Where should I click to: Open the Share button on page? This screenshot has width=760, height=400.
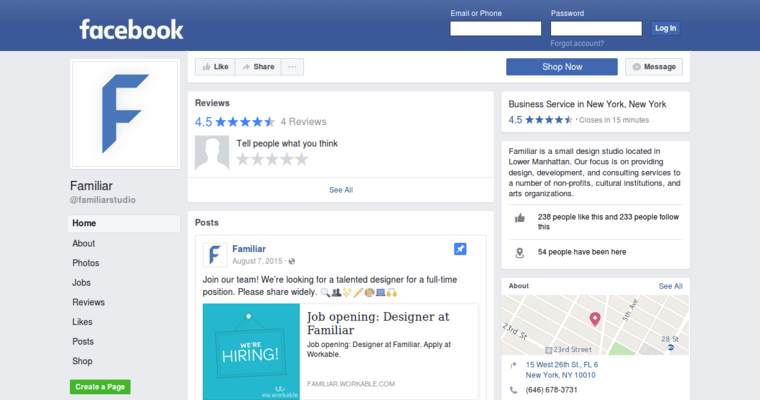tap(258, 67)
